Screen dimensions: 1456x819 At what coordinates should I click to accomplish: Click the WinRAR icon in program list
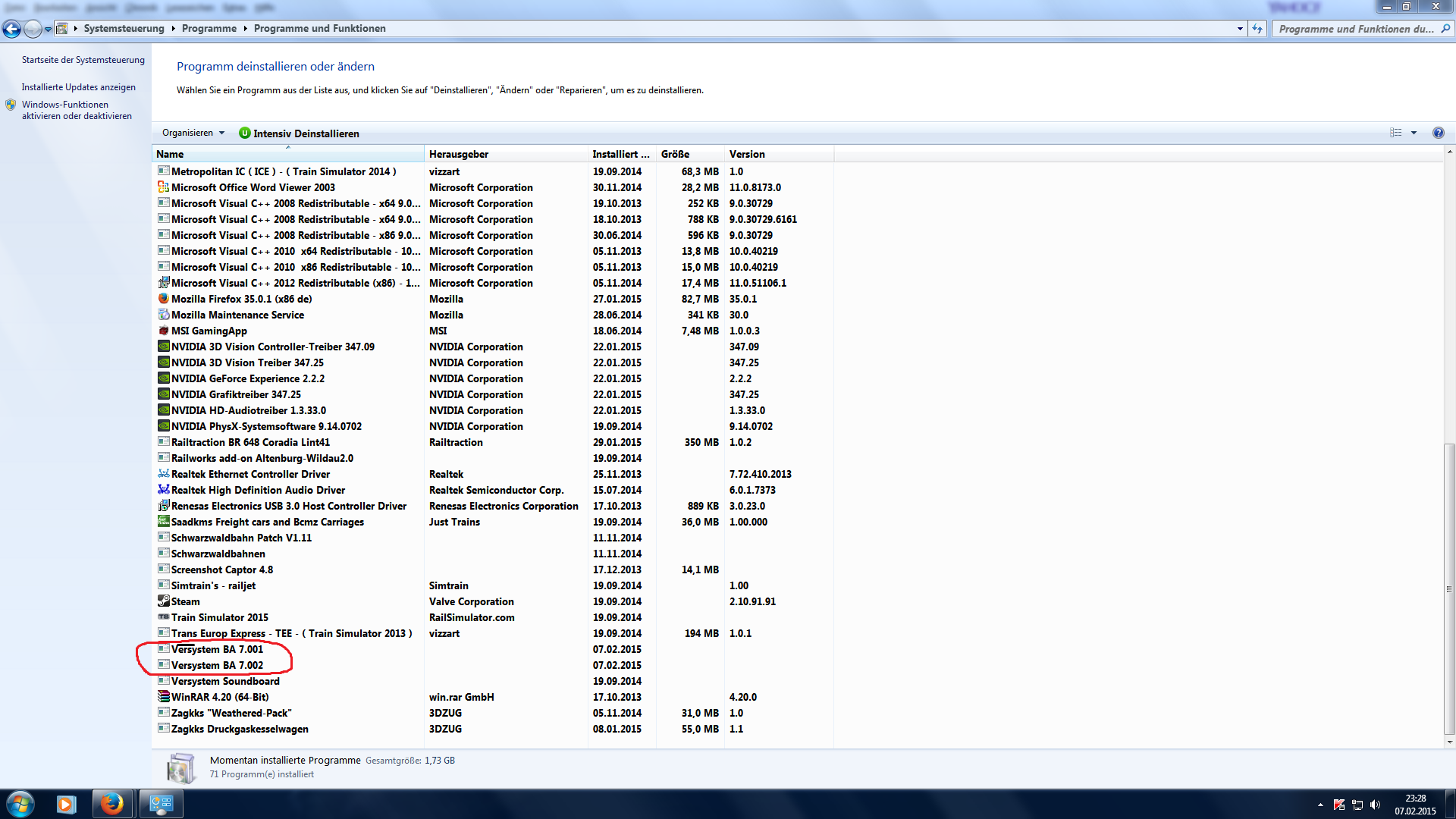pos(163,697)
